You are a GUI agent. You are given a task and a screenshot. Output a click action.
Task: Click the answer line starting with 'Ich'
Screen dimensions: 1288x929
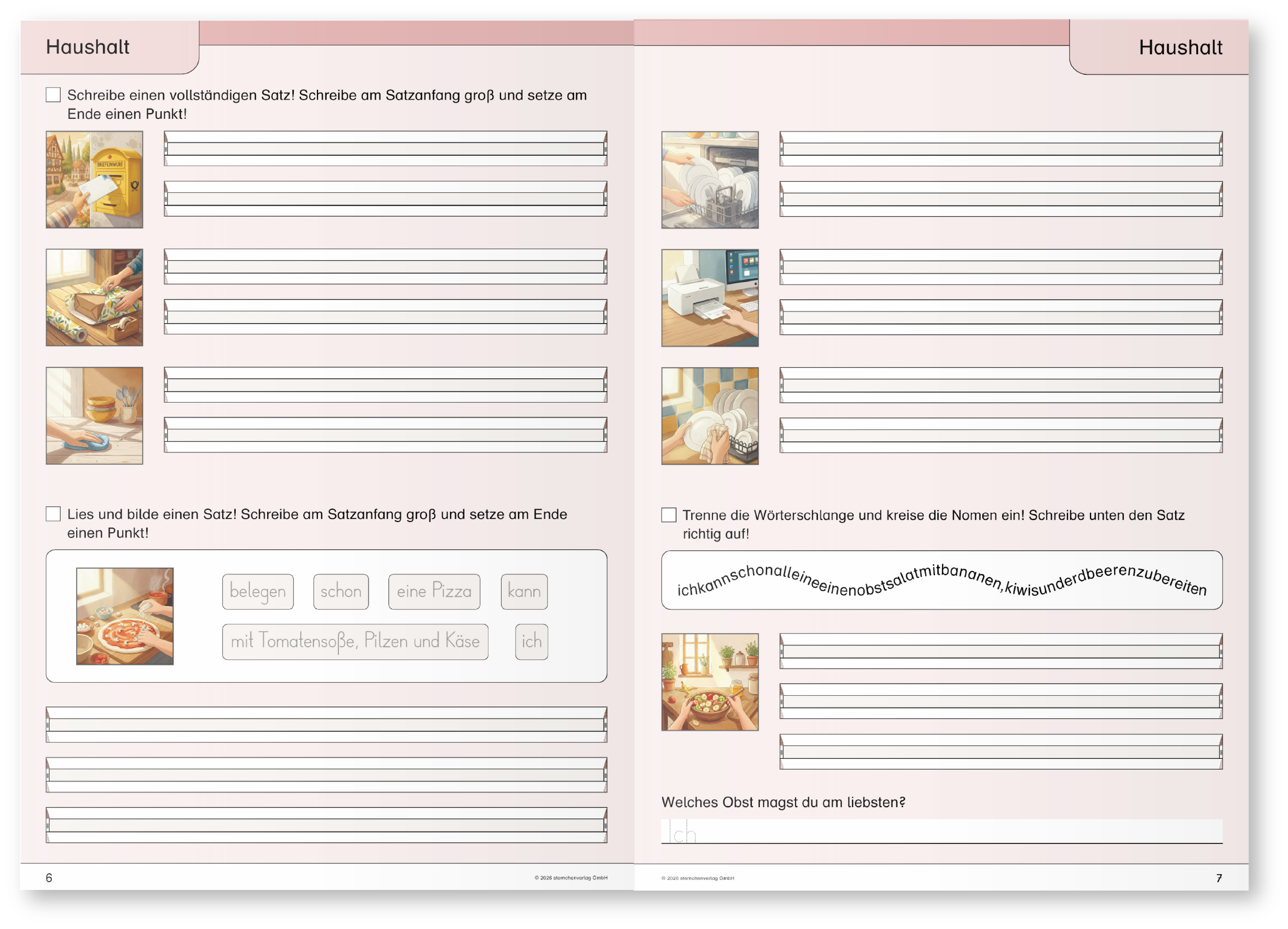click(942, 832)
